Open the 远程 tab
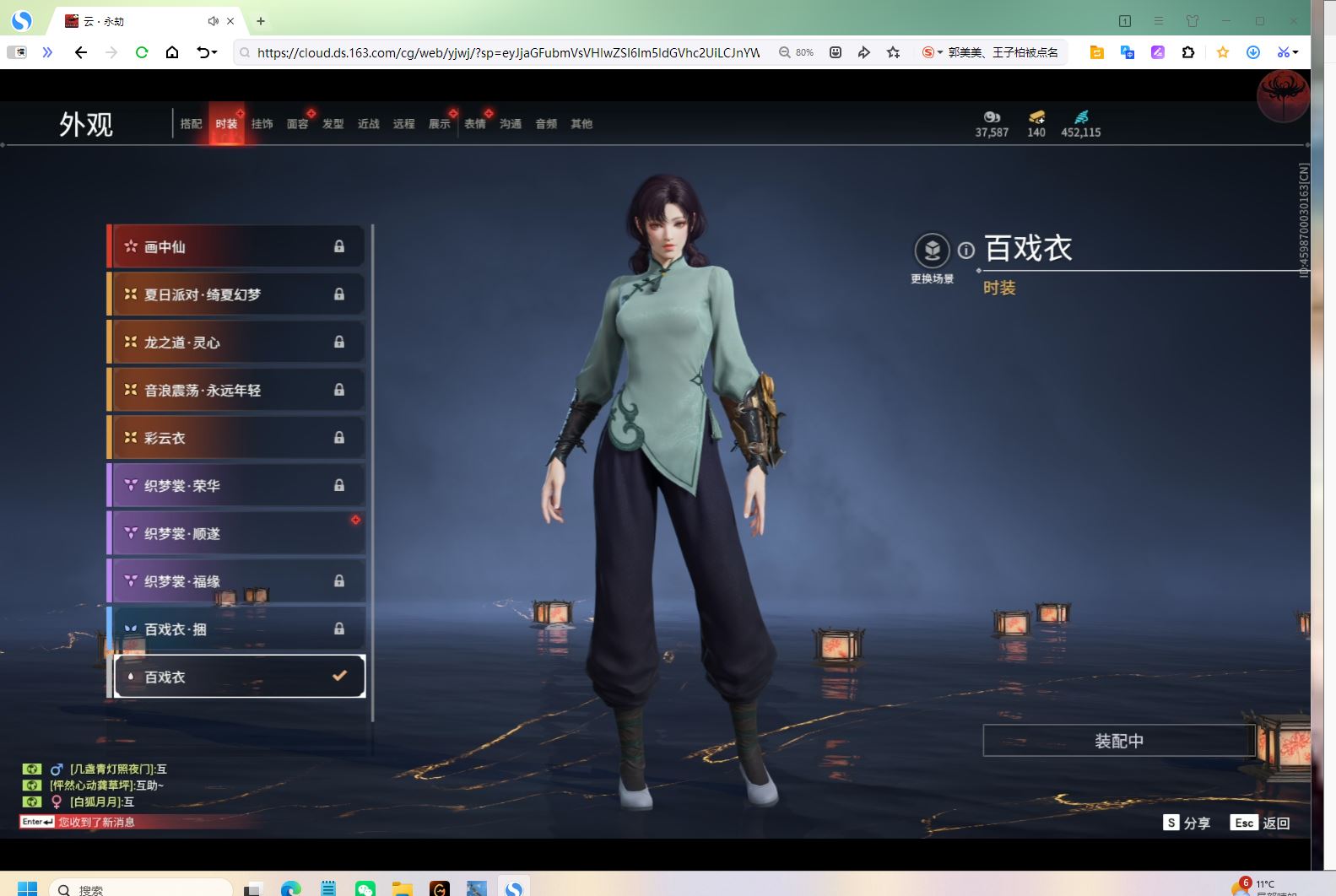 (403, 124)
